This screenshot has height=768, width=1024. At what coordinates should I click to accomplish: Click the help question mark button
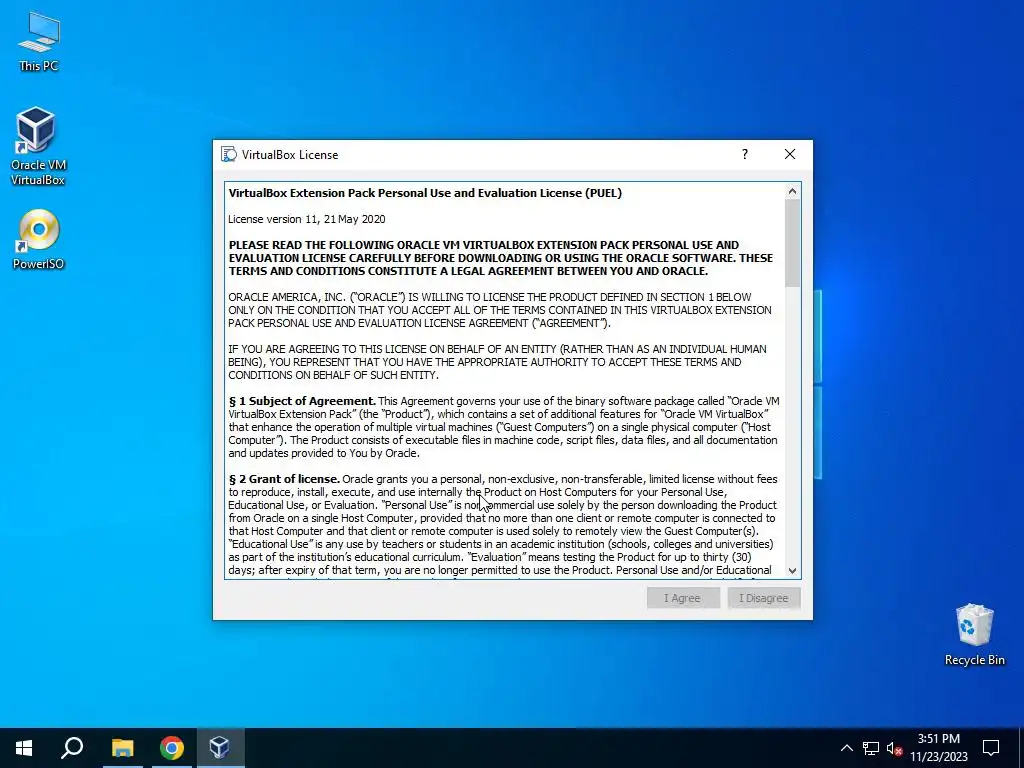(x=744, y=154)
